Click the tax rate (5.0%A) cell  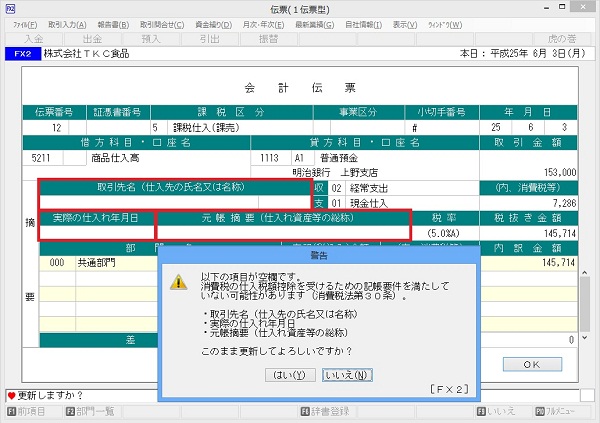click(x=443, y=233)
